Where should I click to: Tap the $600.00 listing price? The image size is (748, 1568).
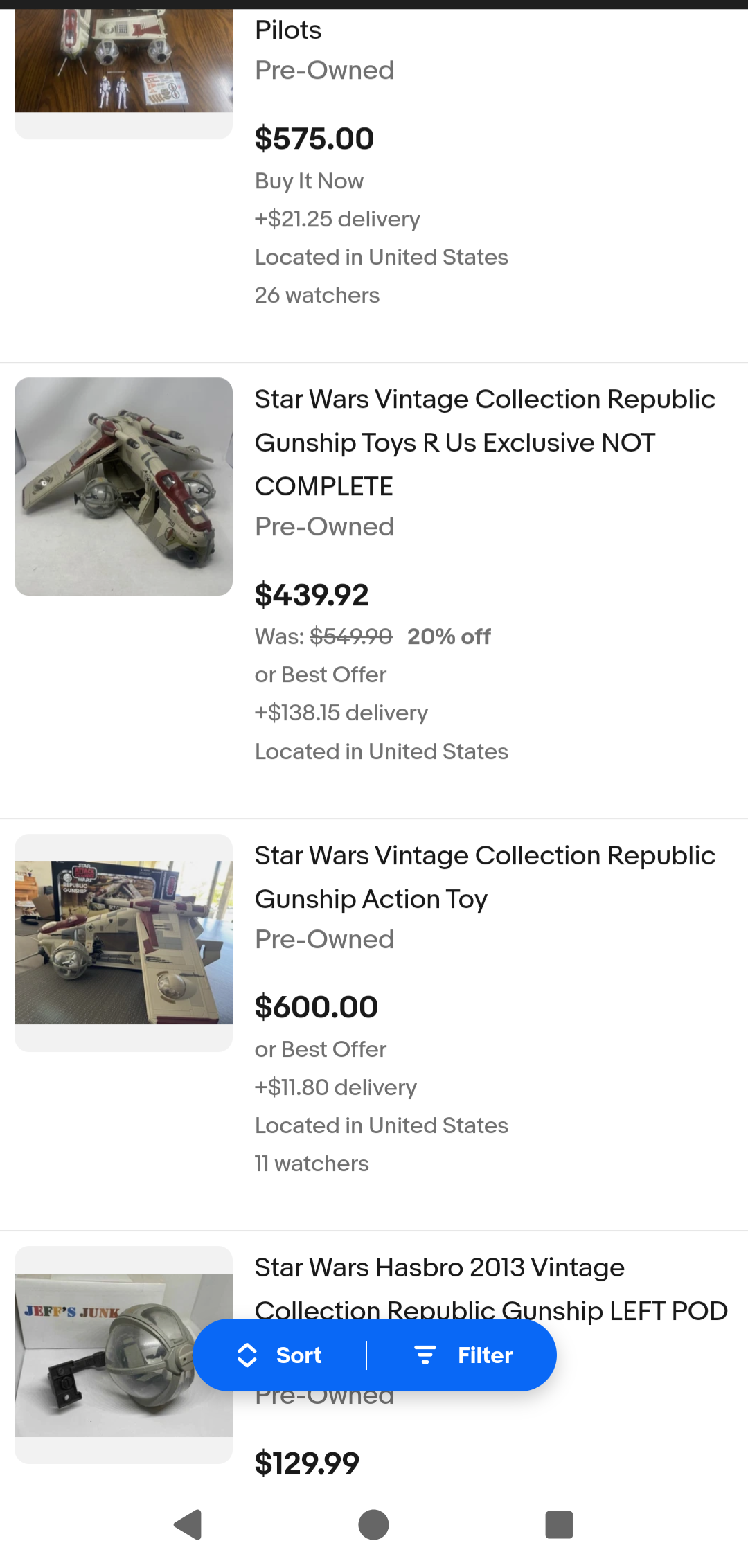click(x=317, y=1007)
